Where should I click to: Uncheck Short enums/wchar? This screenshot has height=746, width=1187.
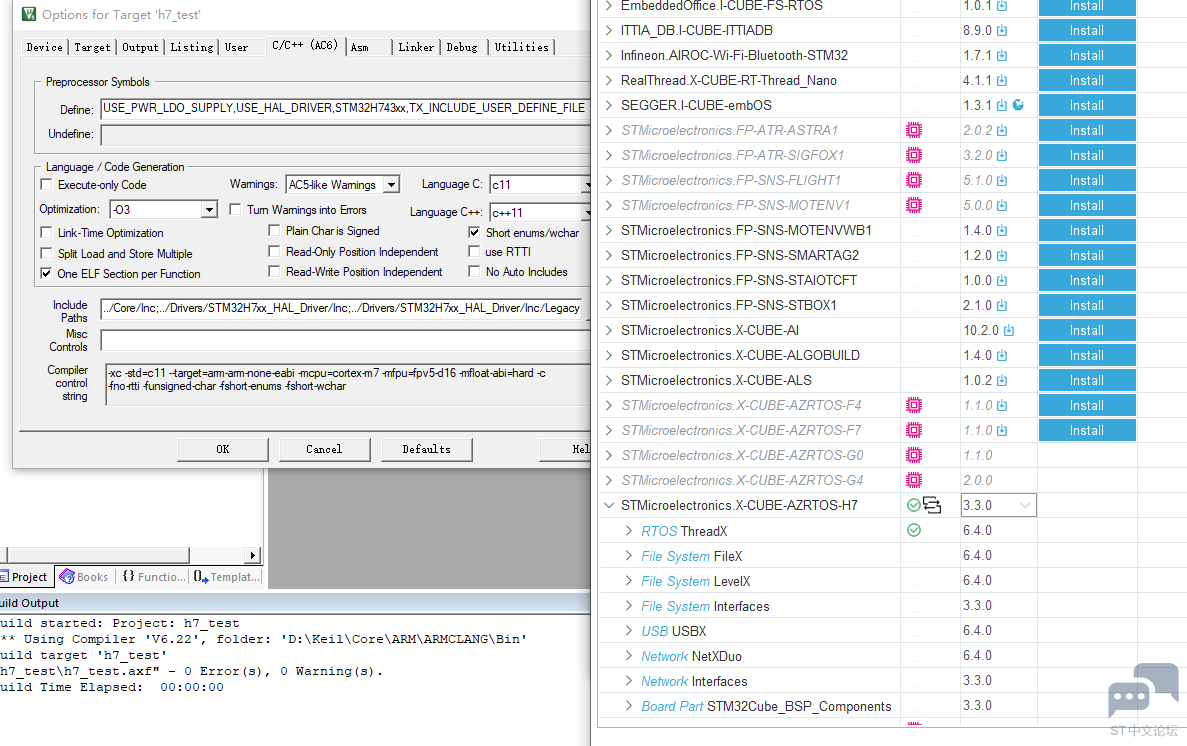[x=474, y=233]
